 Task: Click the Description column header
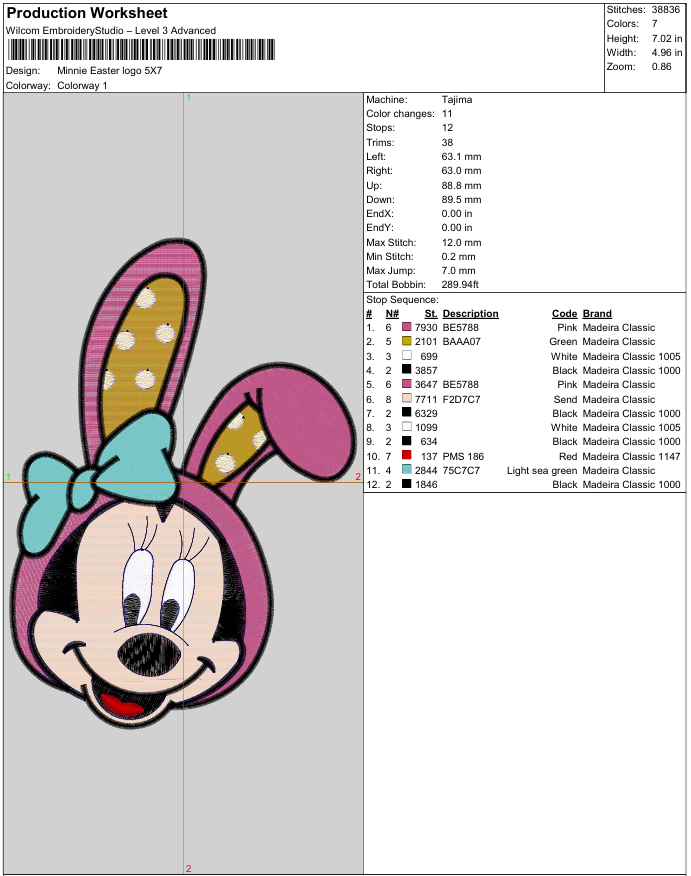click(470, 314)
